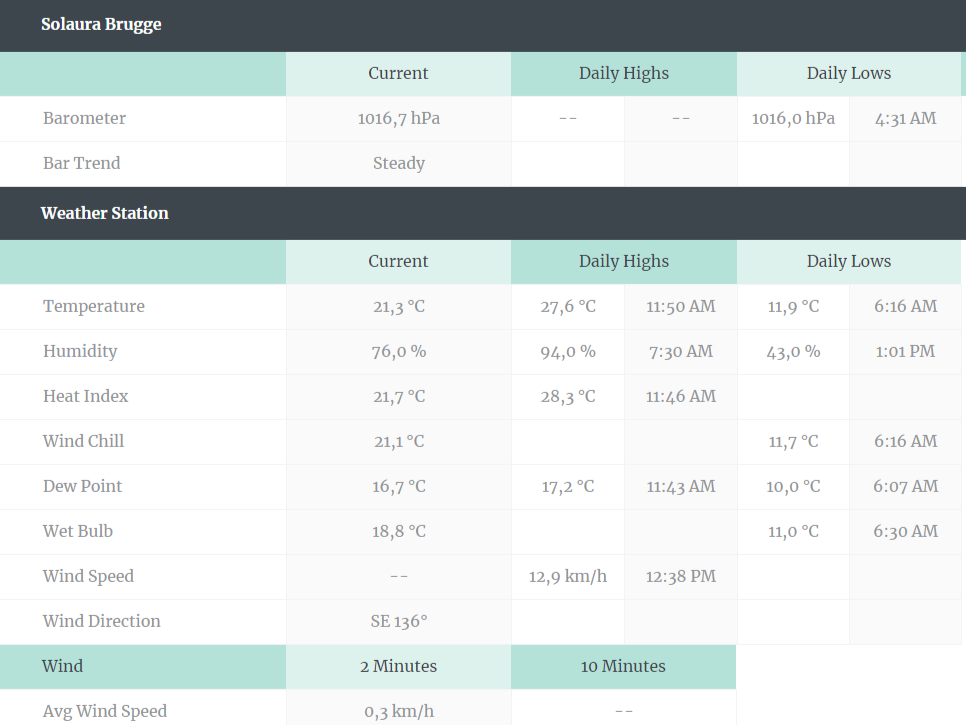Click the Steady bar trend value
This screenshot has width=966, height=725.
(399, 163)
